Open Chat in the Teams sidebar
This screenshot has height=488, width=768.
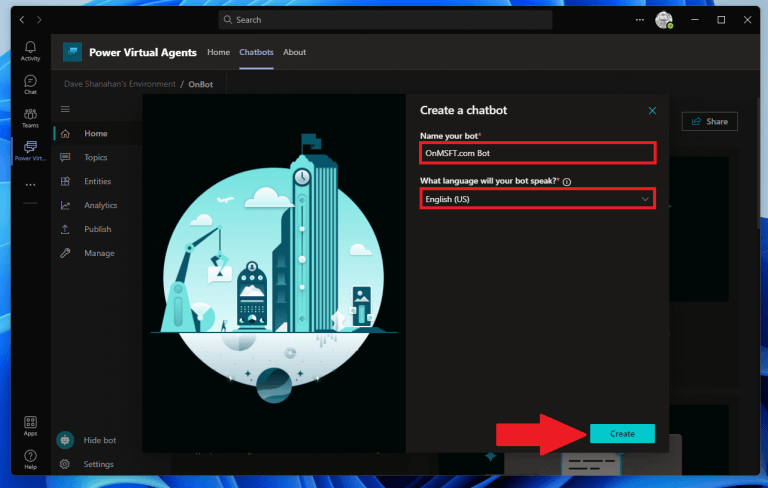coord(30,84)
